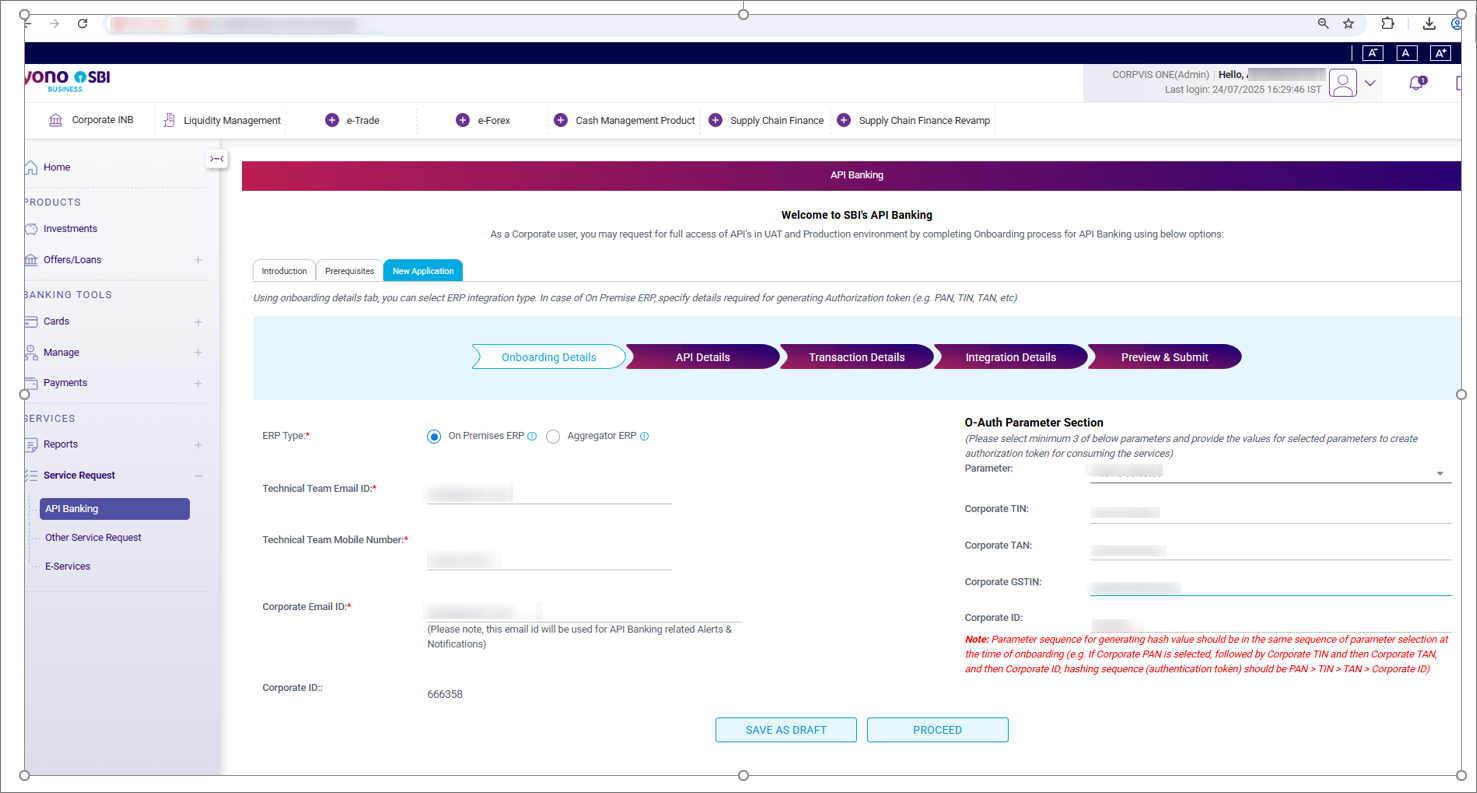Expand the e-Forex plus menu

[462, 120]
